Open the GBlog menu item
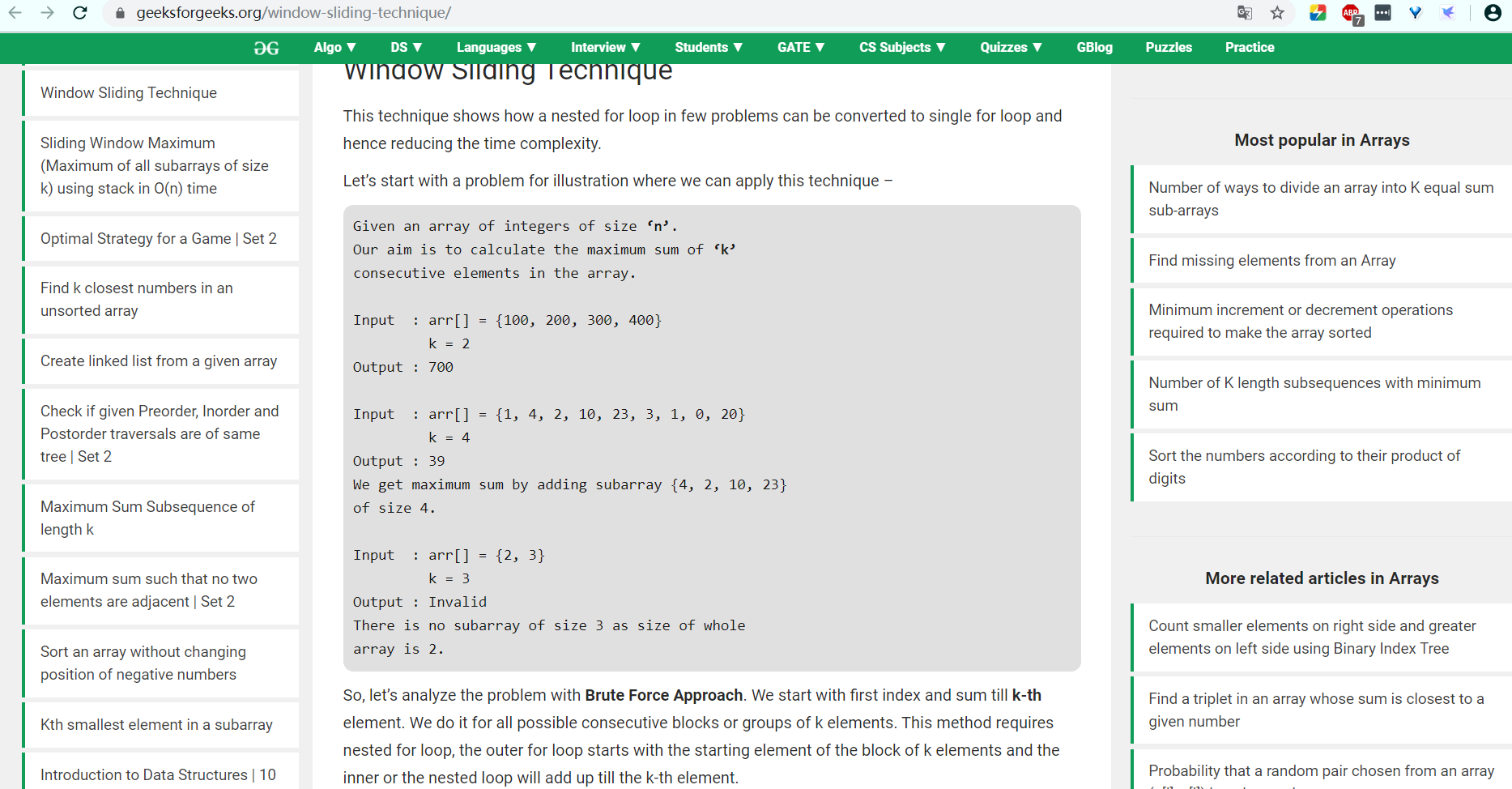 pyautogui.click(x=1094, y=48)
